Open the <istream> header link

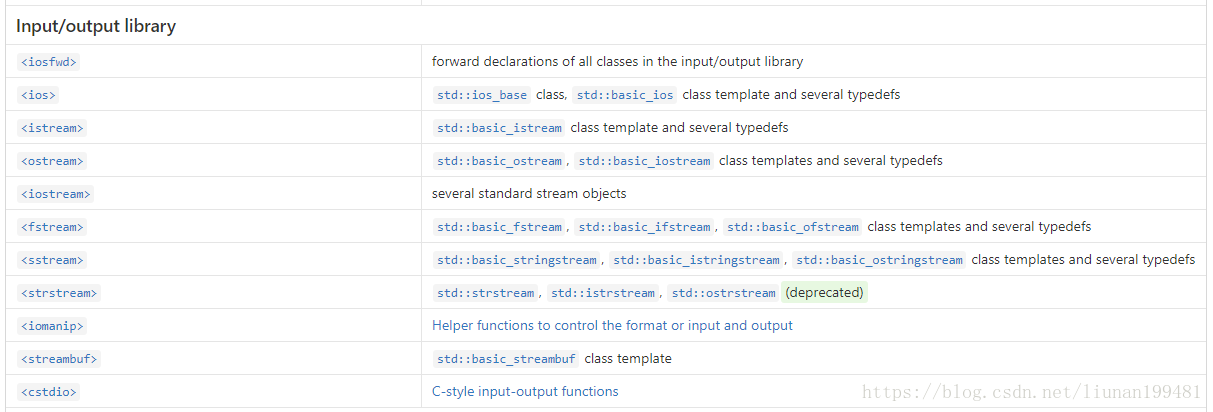pos(51,128)
